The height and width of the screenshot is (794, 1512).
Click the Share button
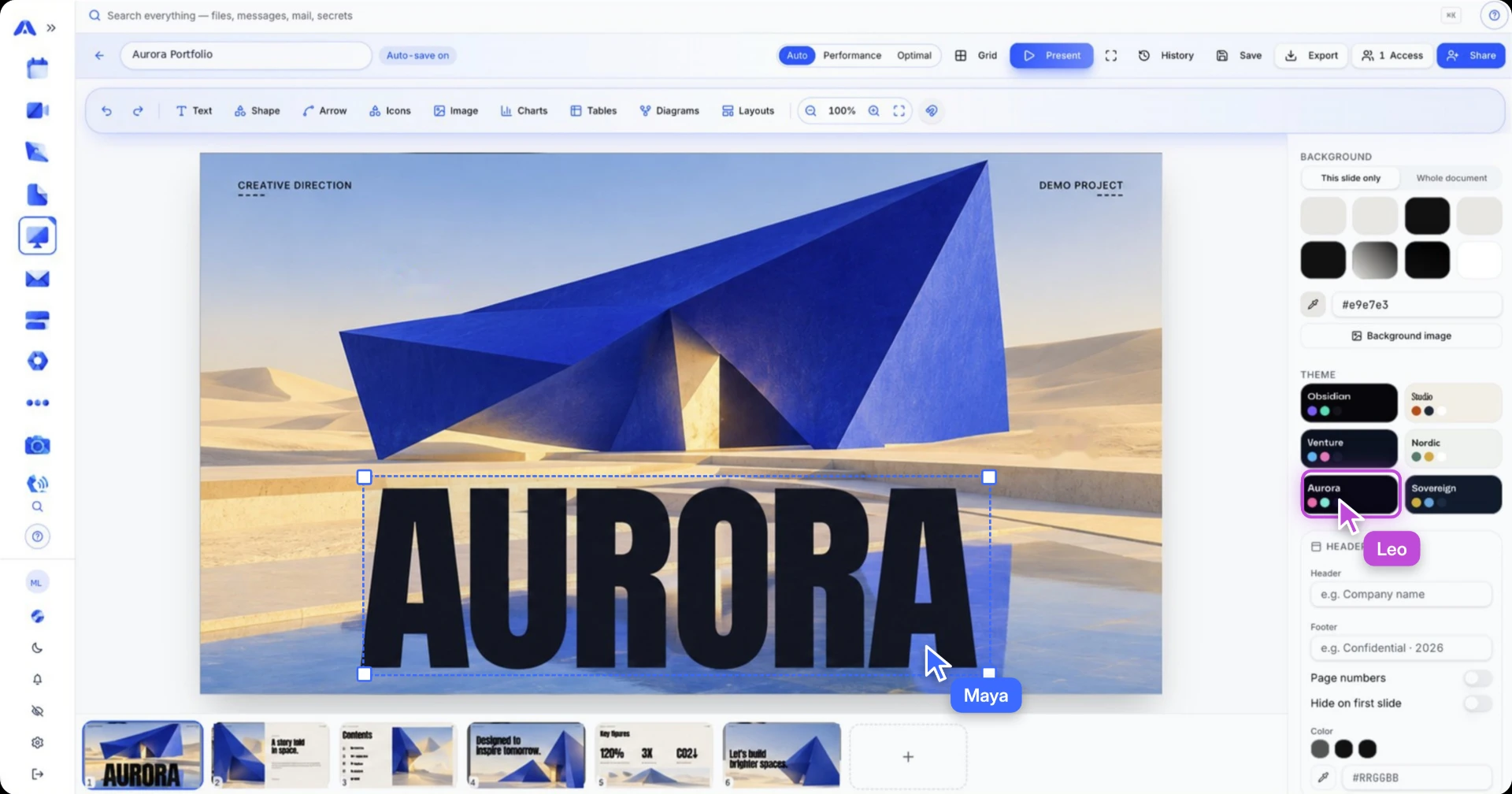coord(1471,55)
